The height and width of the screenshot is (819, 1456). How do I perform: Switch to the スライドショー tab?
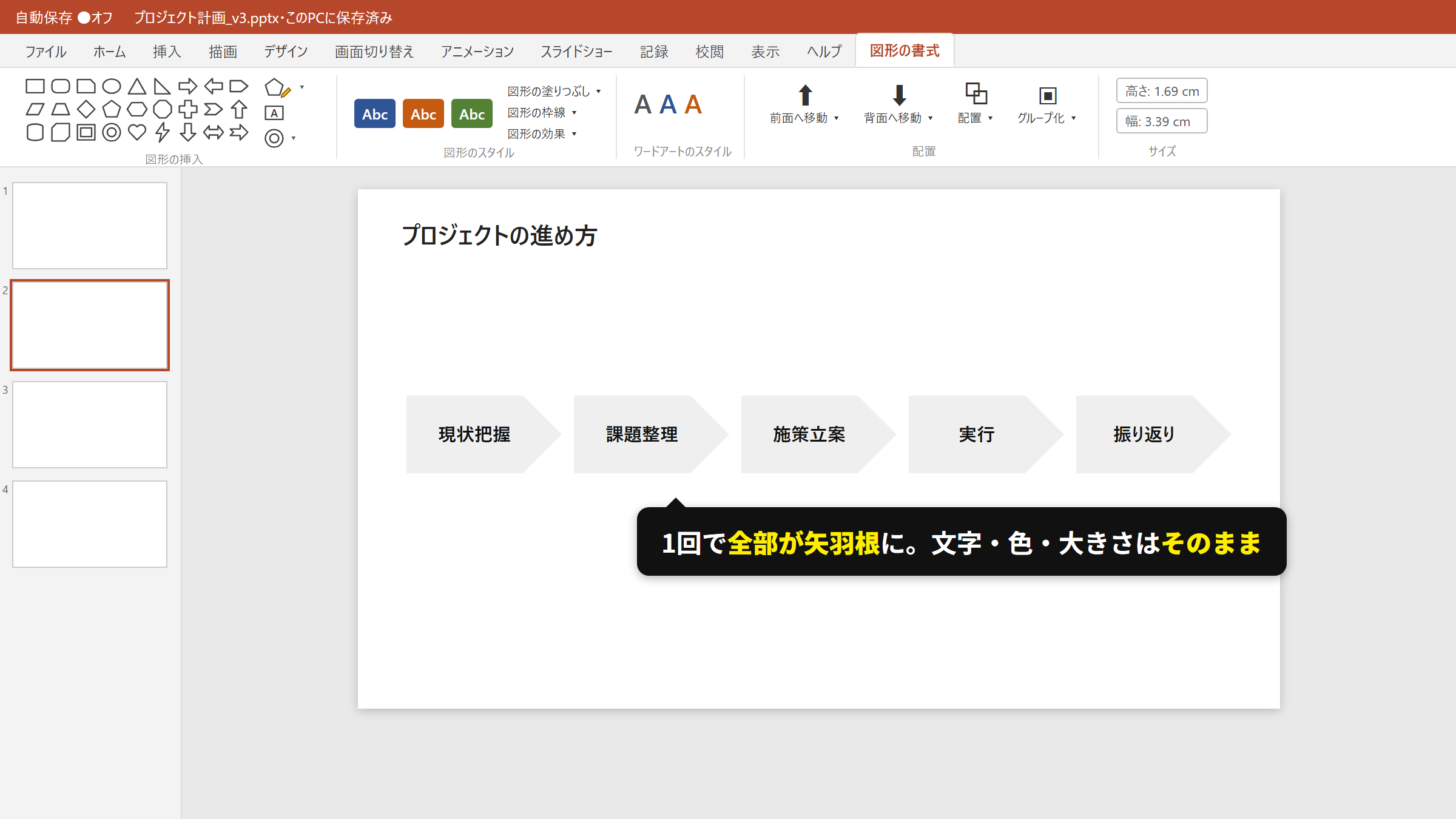coord(577,52)
